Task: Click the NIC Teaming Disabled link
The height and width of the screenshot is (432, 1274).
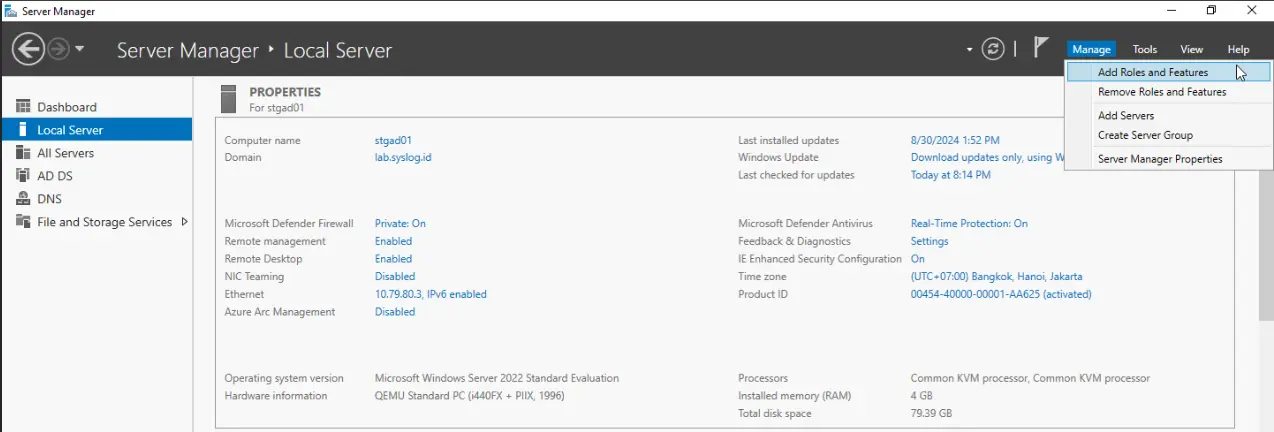Action: click(x=395, y=277)
